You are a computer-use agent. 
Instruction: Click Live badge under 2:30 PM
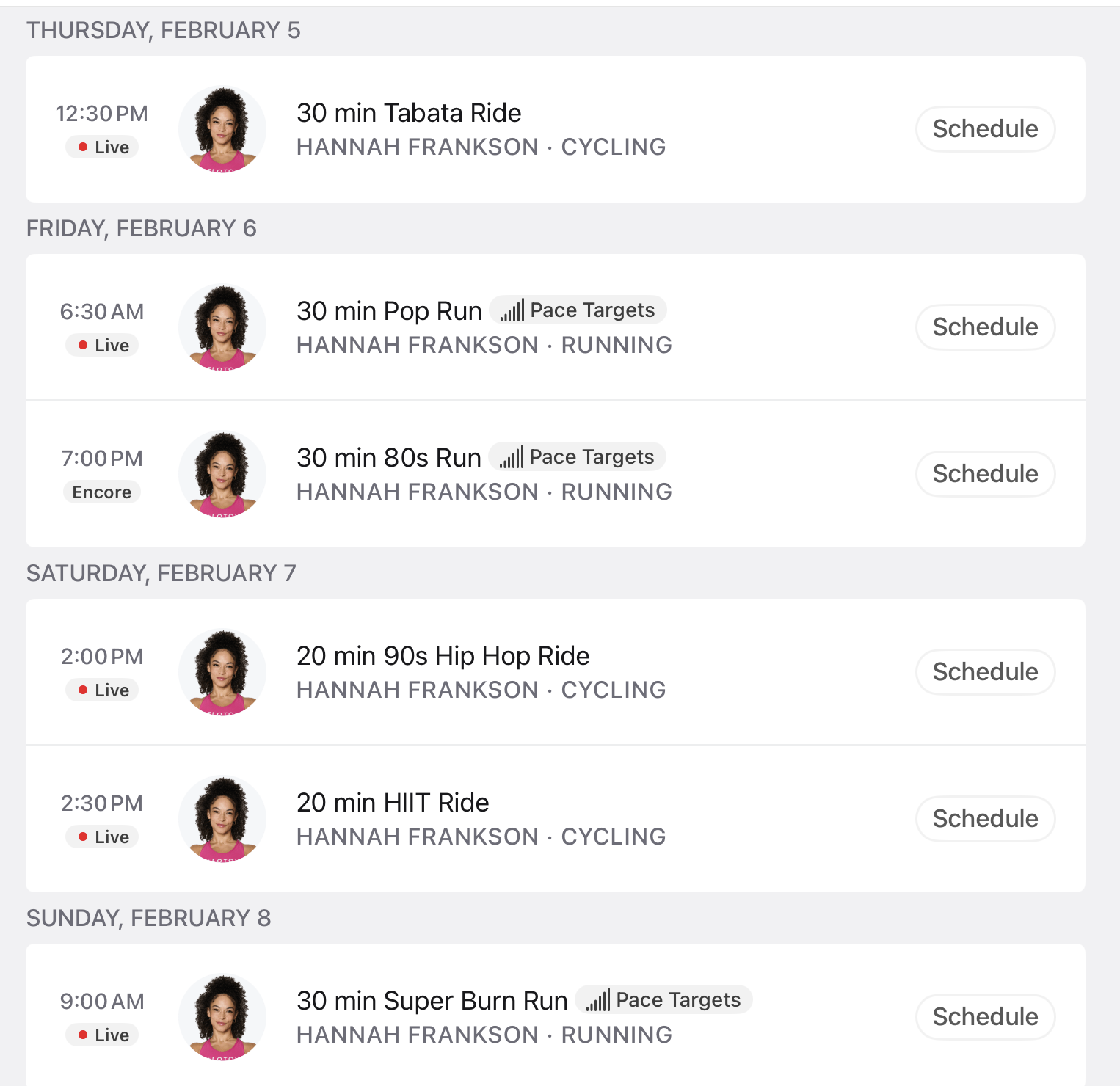click(103, 837)
